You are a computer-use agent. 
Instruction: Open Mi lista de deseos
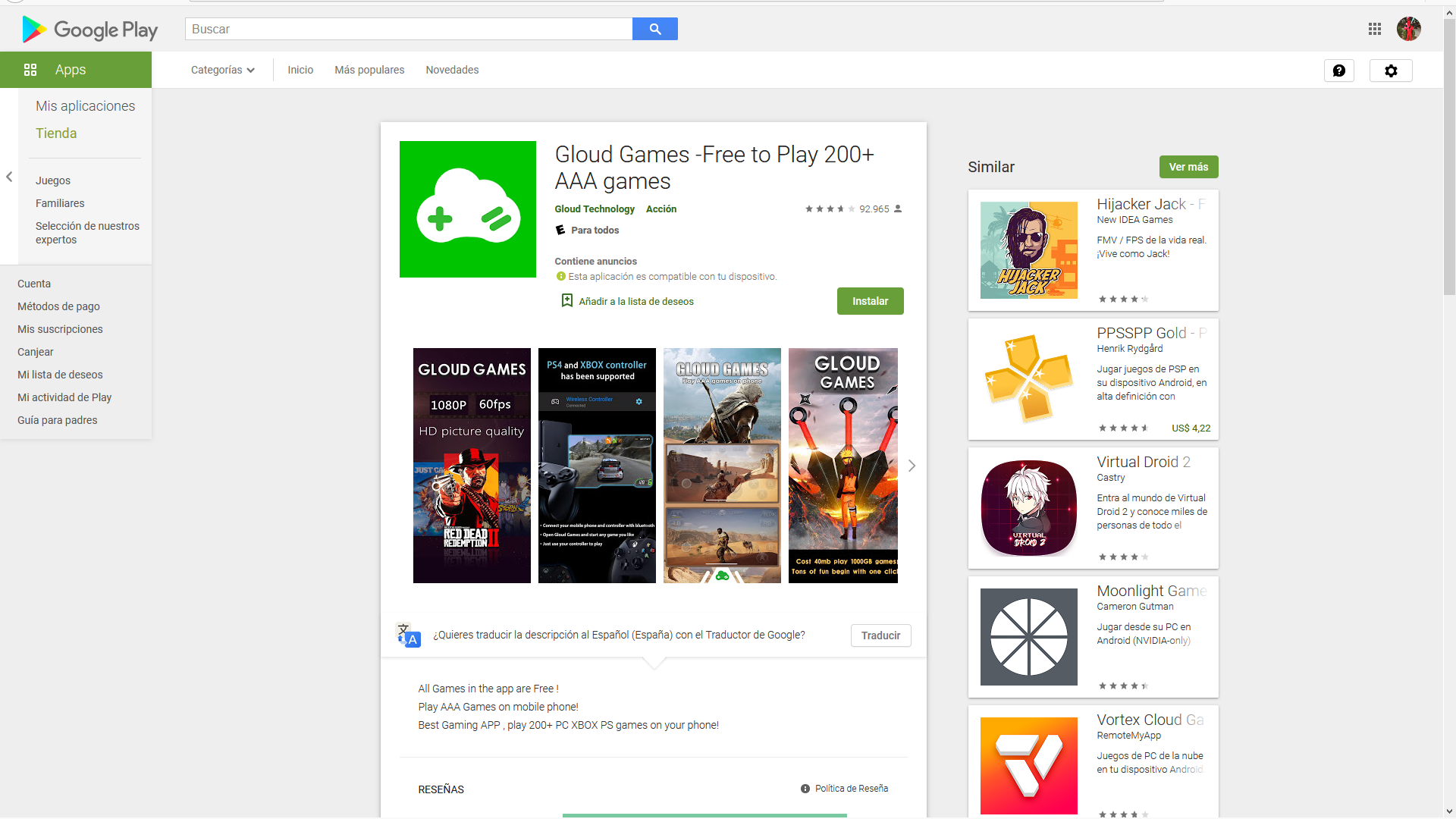tap(60, 375)
